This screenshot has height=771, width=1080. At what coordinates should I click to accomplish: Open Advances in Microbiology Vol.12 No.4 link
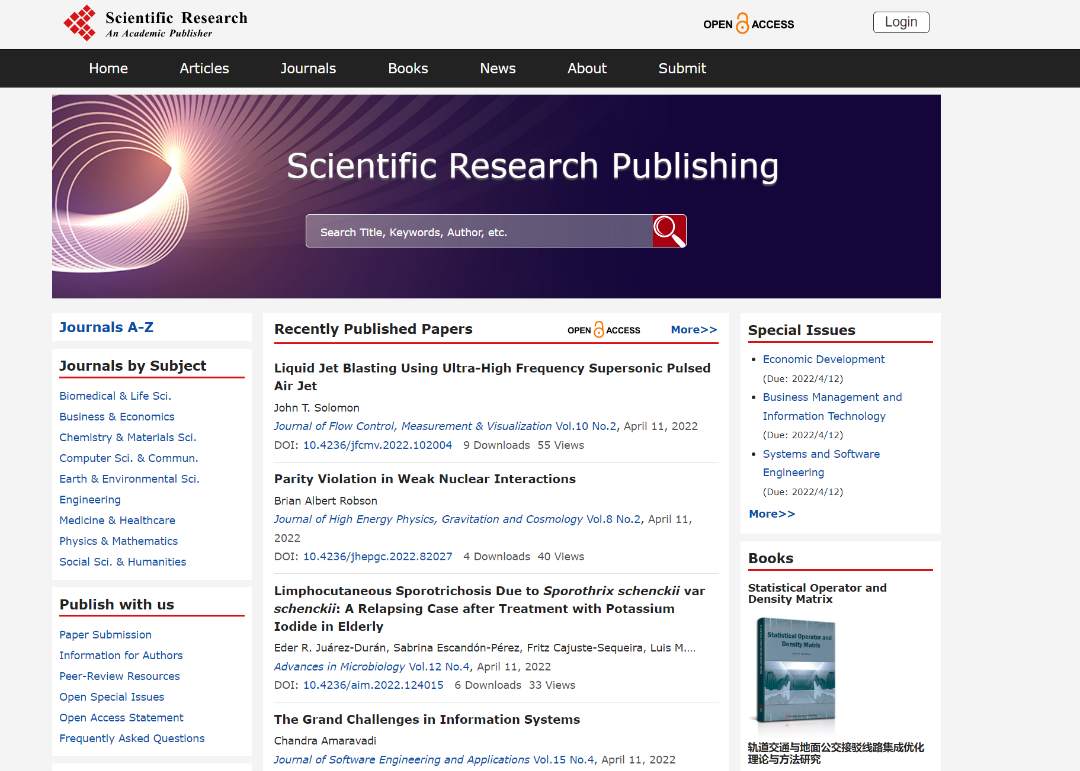pos(372,667)
